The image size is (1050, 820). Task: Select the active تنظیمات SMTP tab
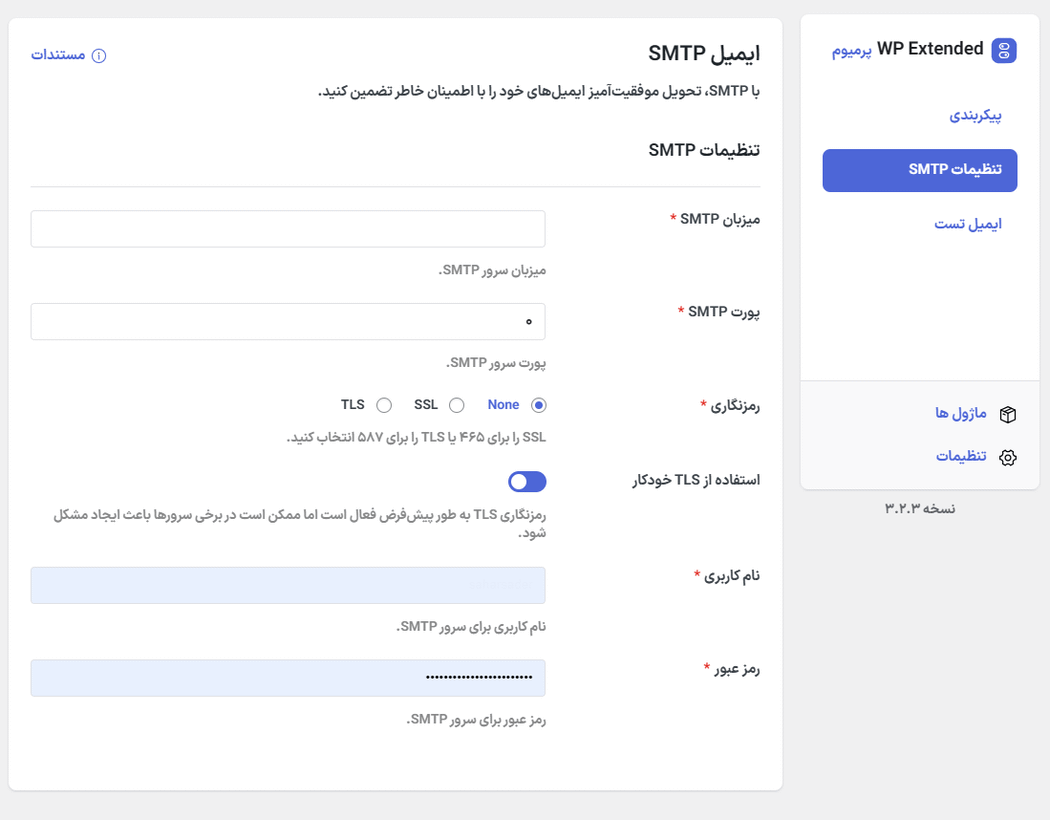point(919,170)
